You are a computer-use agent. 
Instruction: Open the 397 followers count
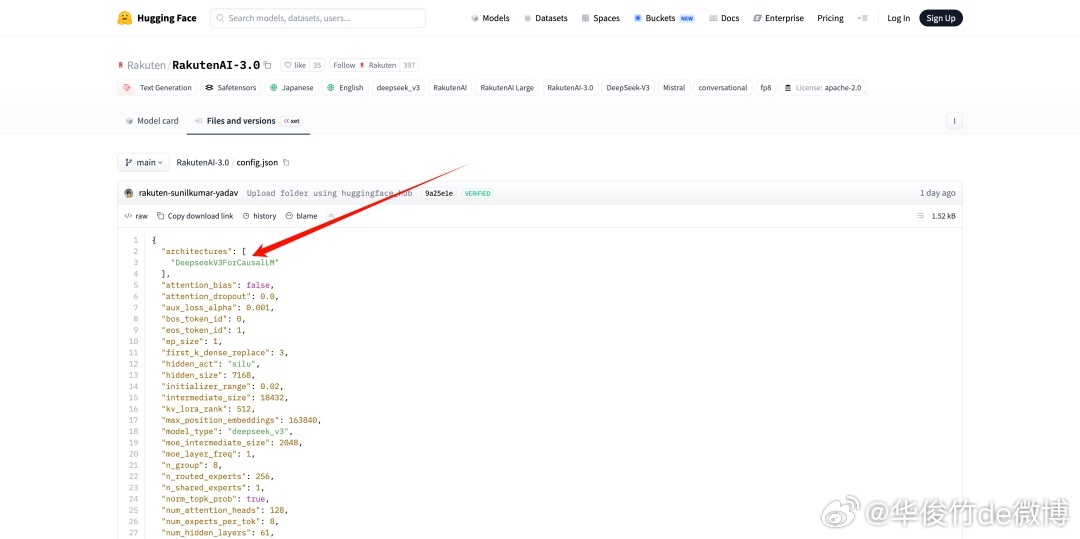tap(409, 65)
